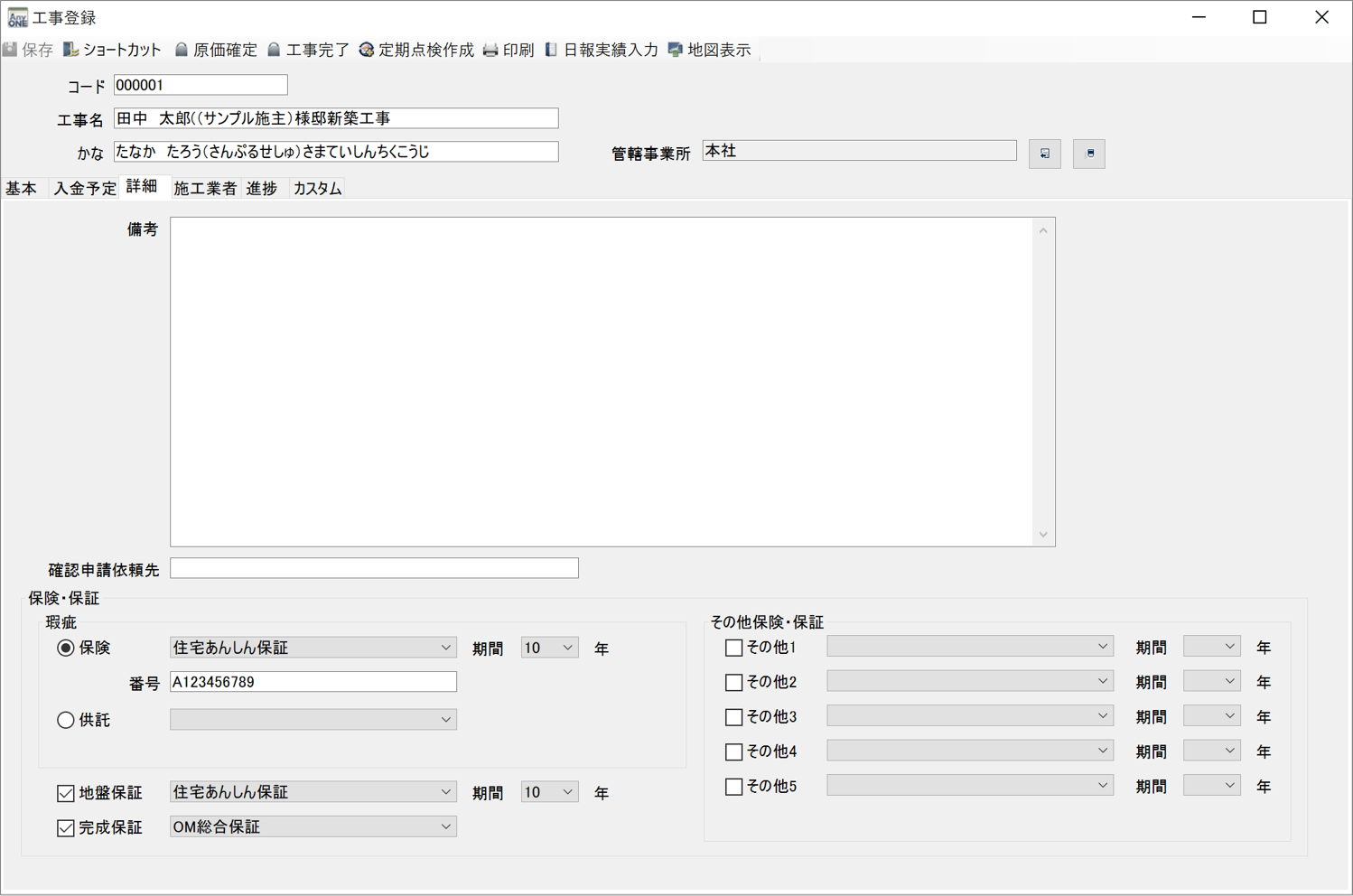Click the second small button beside 管轄事業所
Viewport: 1353px width, 896px height.
tap(1088, 154)
